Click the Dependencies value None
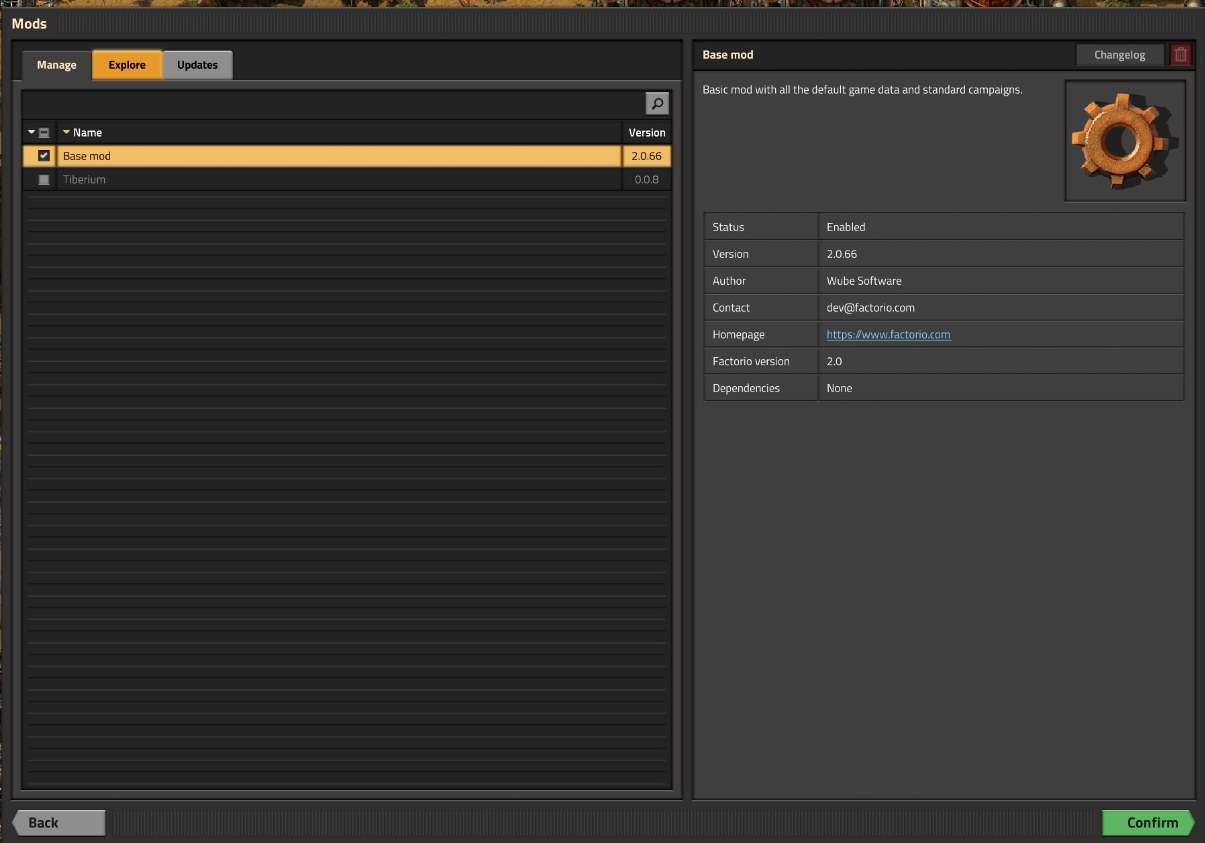Image resolution: width=1205 pixels, height=843 pixels. click(x=839, y=388)
